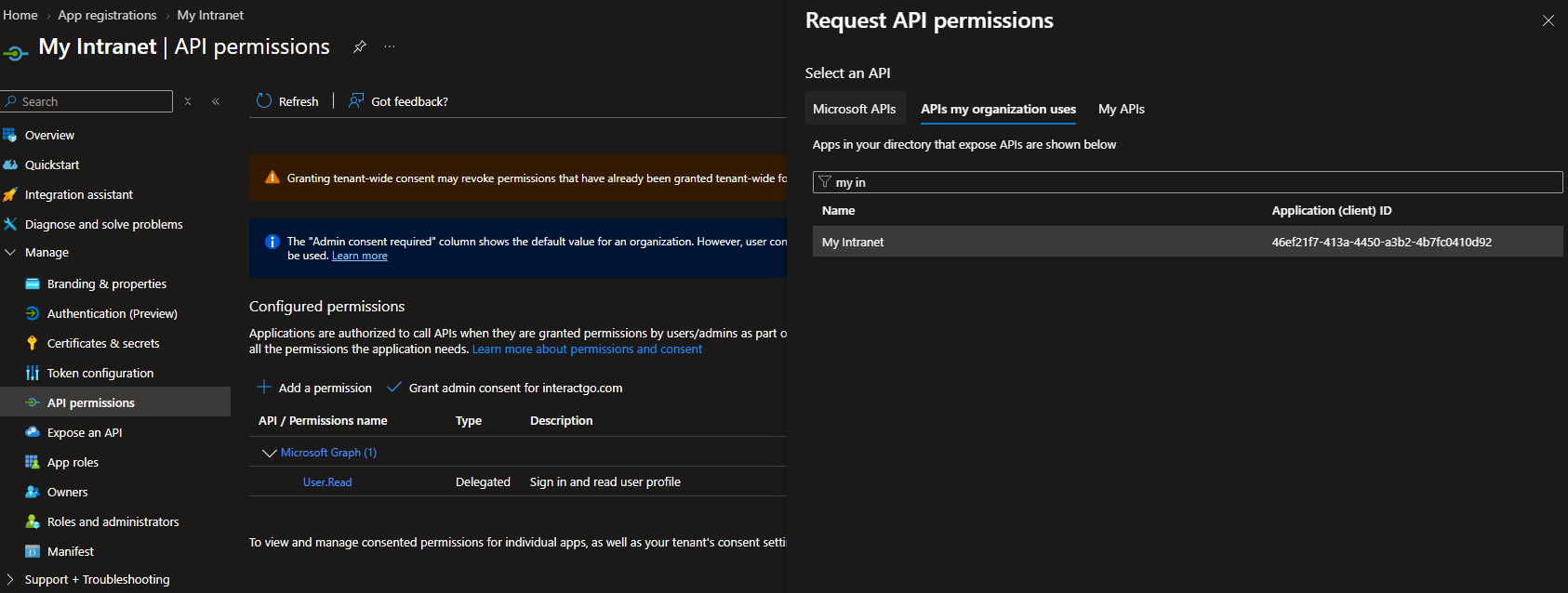Select the Token configuration icon

[x=33, y=374]
